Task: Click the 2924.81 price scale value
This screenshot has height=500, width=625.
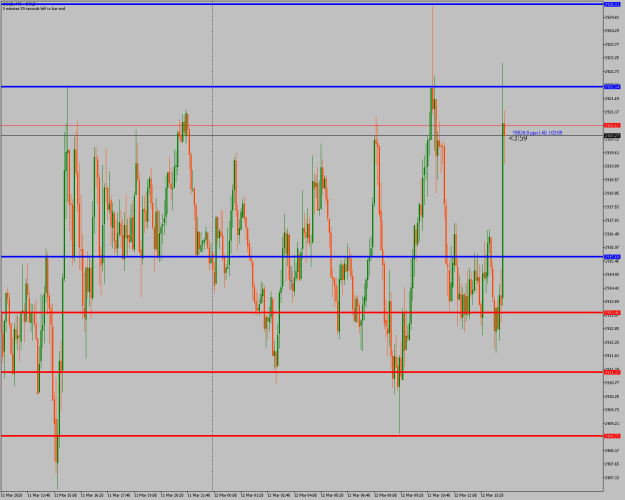Action: (612, 17)
